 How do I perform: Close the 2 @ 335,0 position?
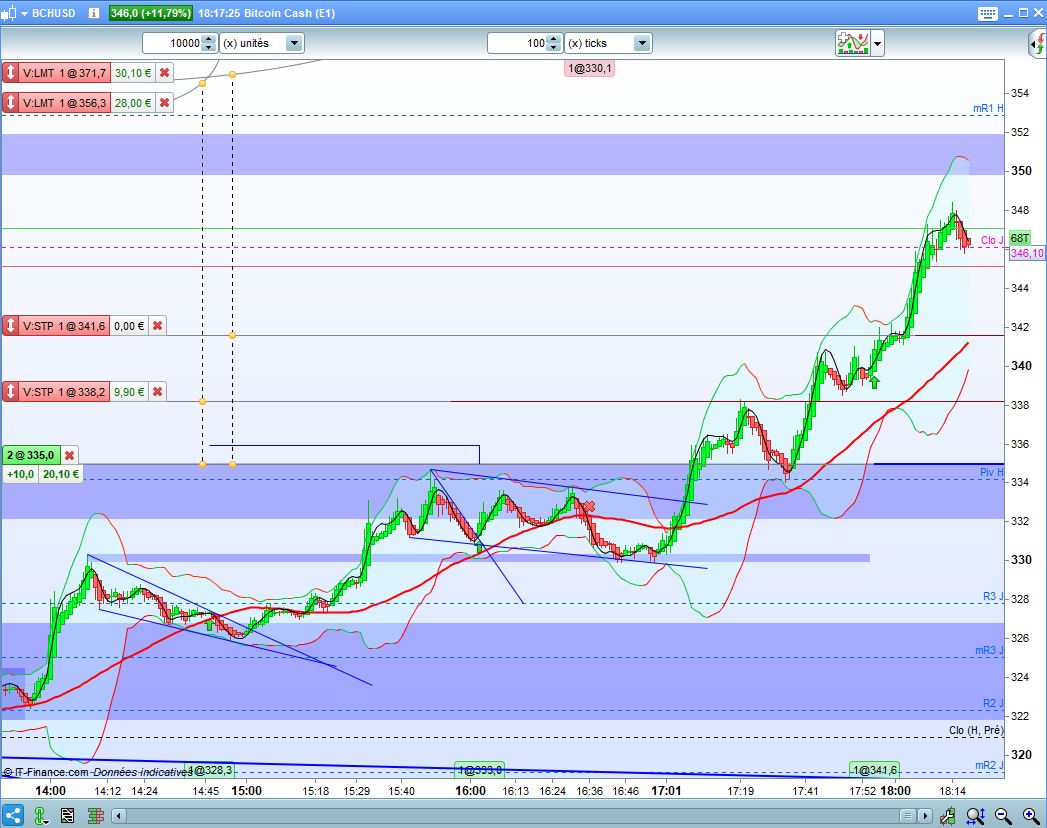[70, 455]
